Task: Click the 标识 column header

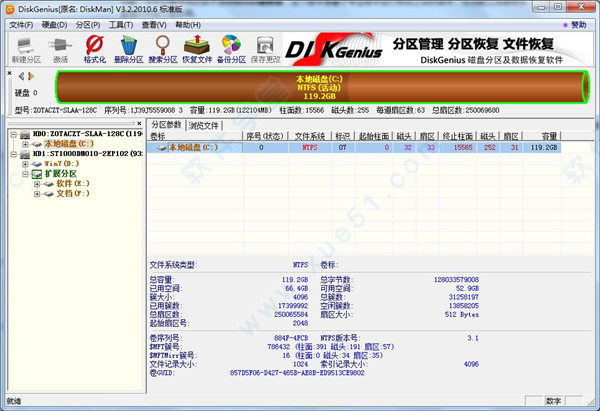Action: (343, 136)
